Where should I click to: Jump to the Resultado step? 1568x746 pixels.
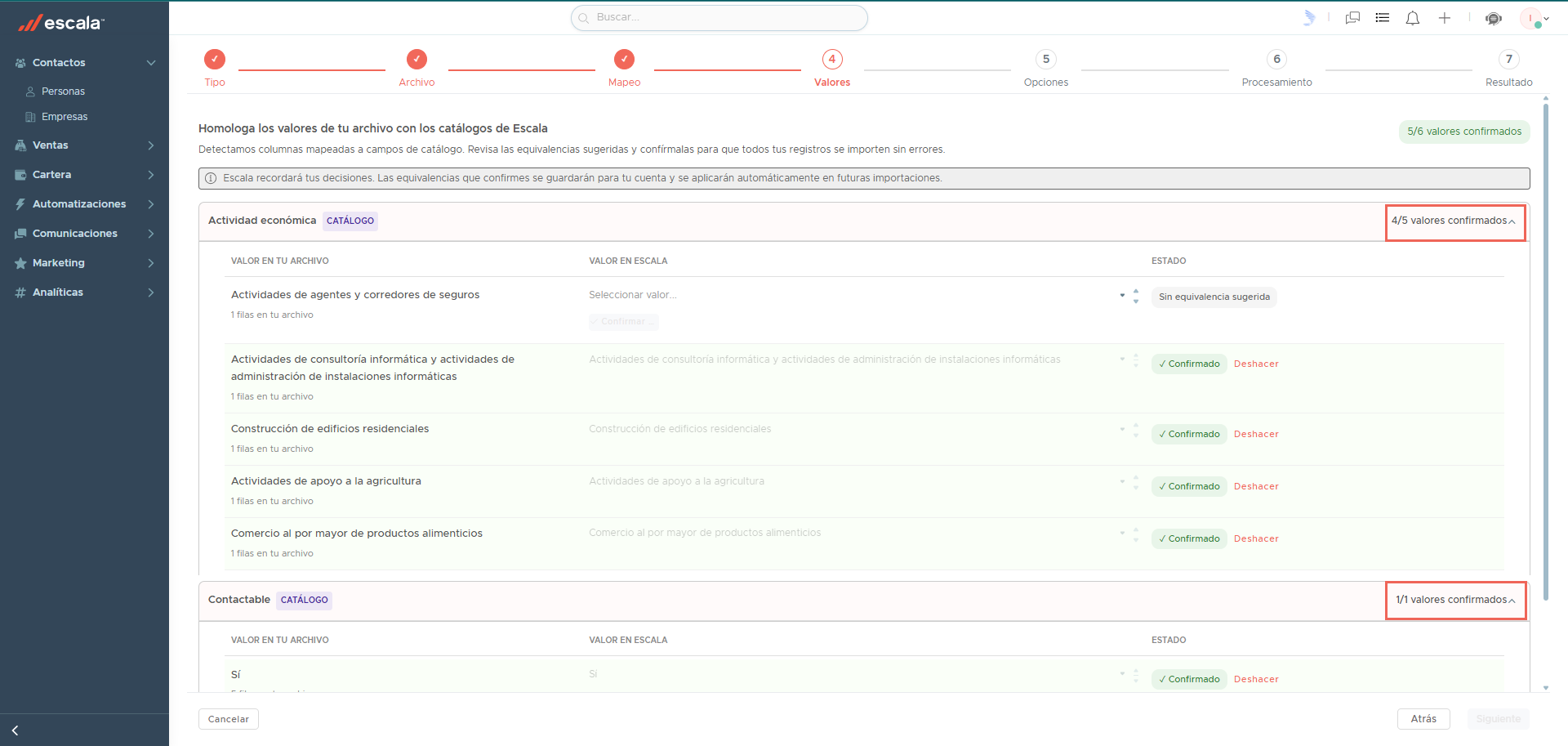(x=1509, y=69)
